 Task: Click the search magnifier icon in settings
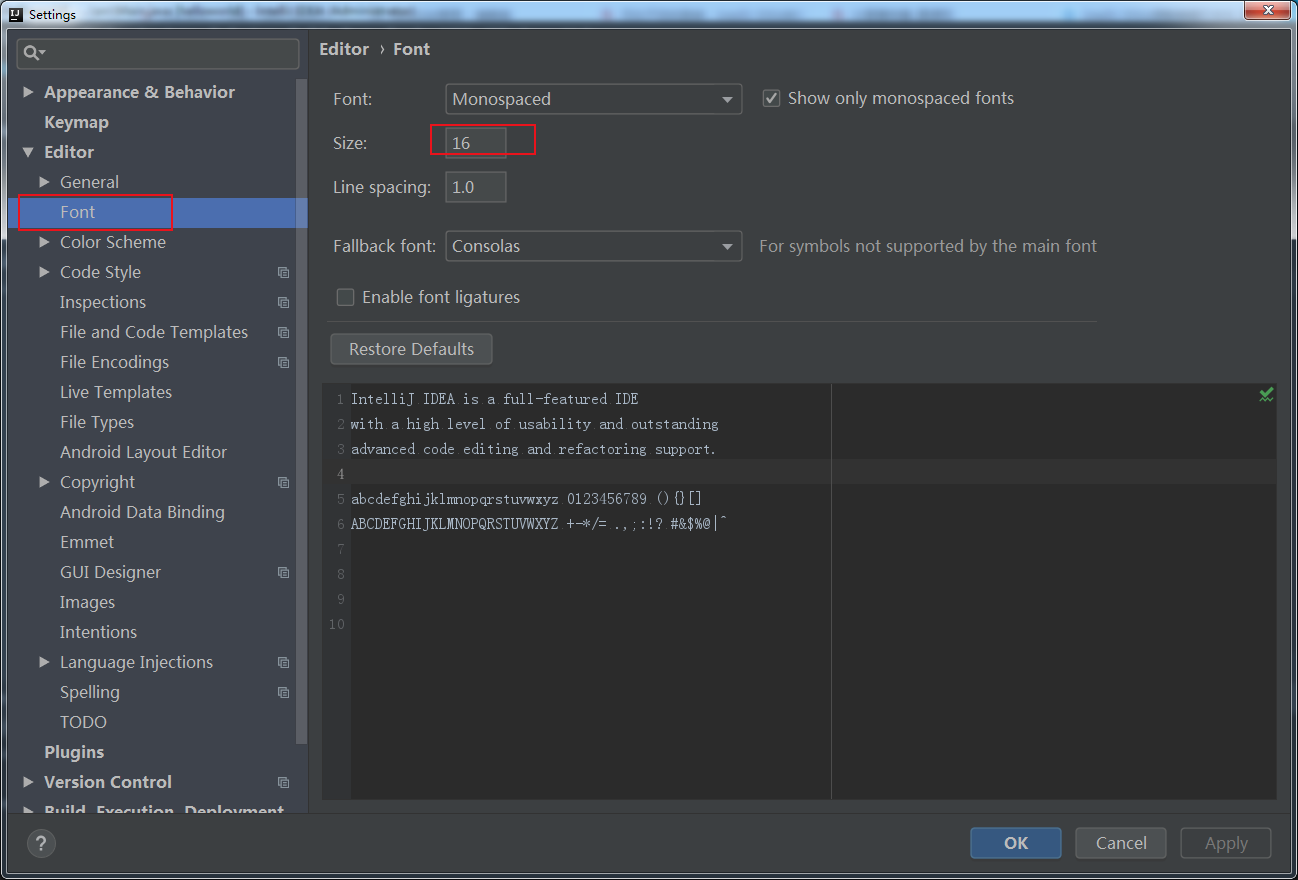pos(34,53)
